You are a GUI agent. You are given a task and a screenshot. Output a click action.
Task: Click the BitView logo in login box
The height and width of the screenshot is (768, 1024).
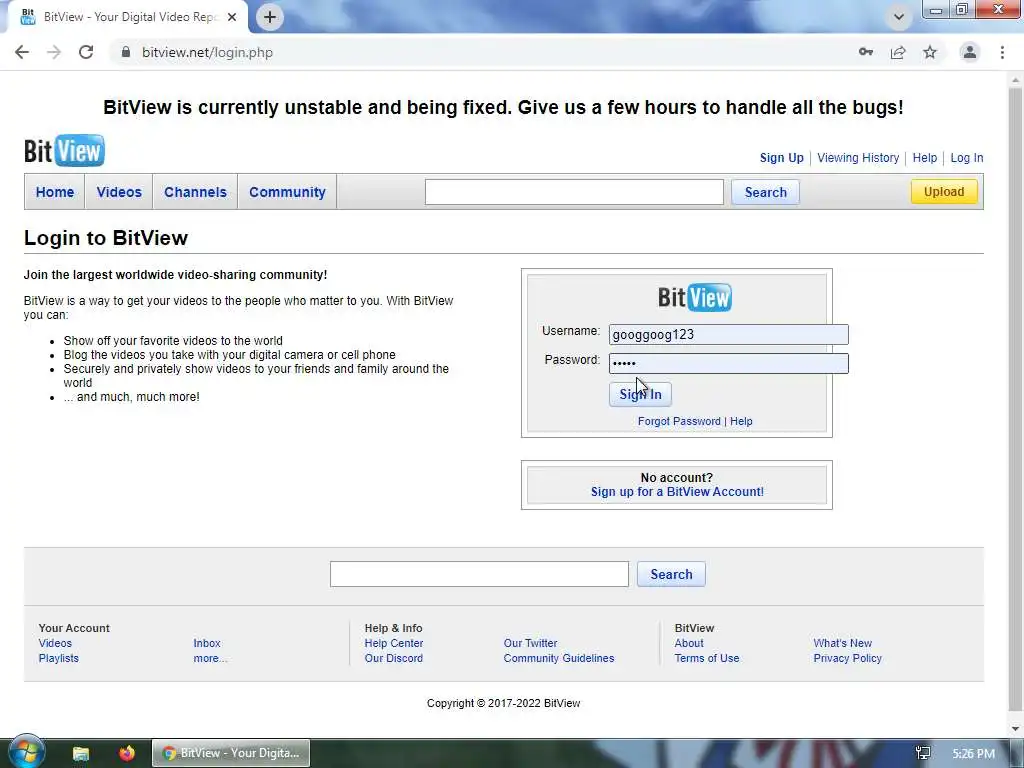tap(695, 297)
